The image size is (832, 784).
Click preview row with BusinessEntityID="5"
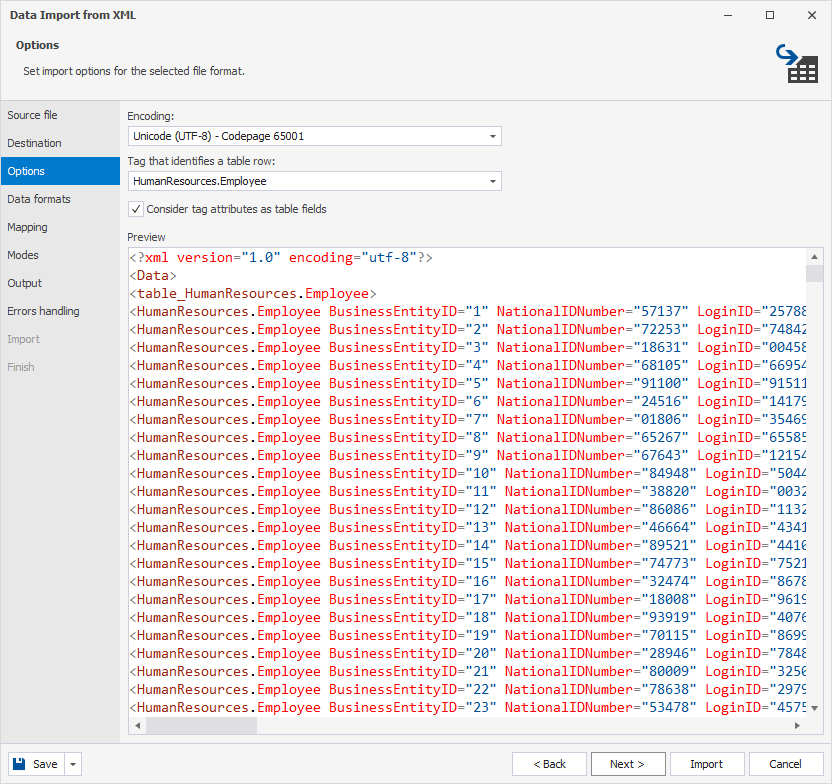467,384
